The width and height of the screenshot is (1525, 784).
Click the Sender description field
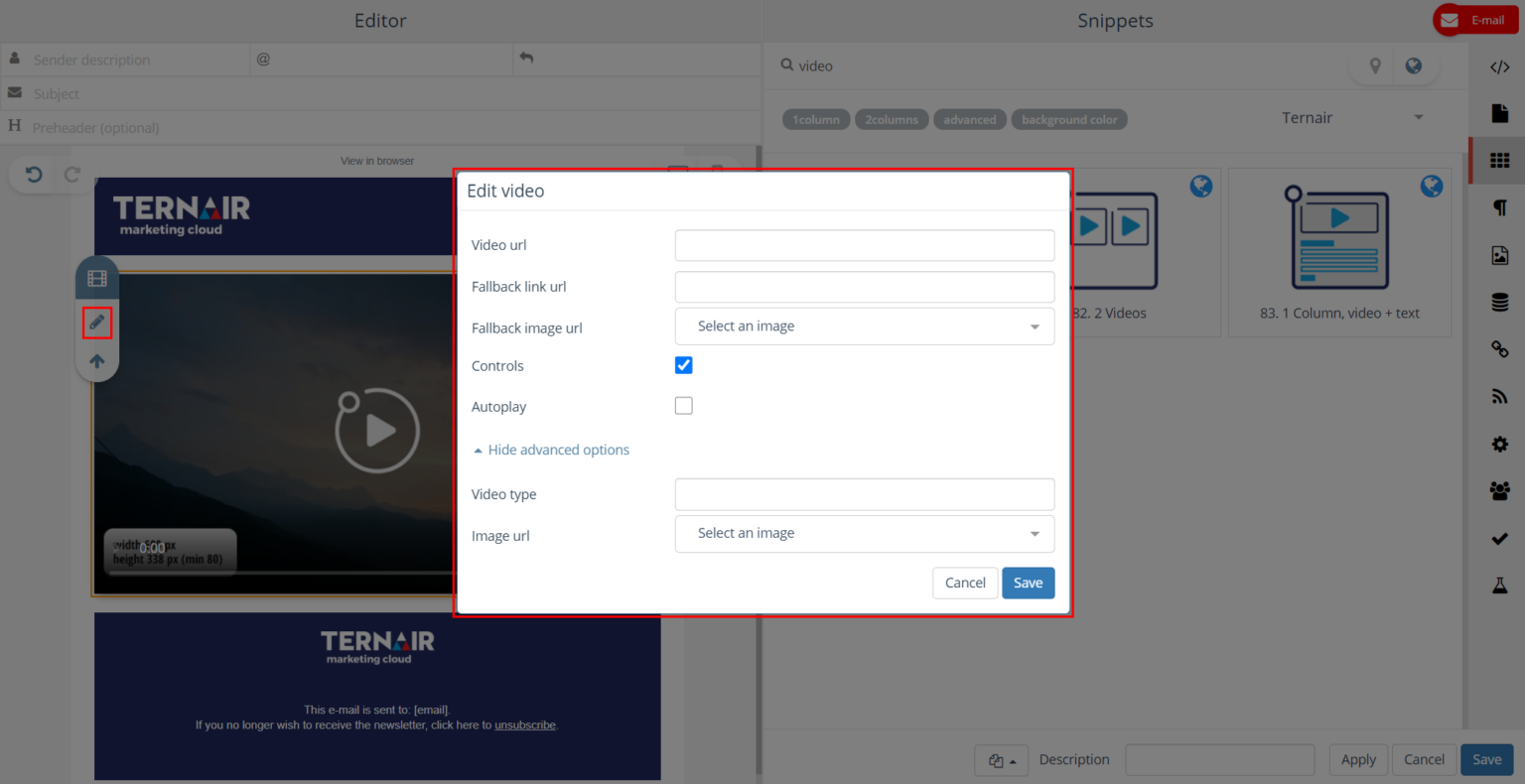tap(138, 60)
